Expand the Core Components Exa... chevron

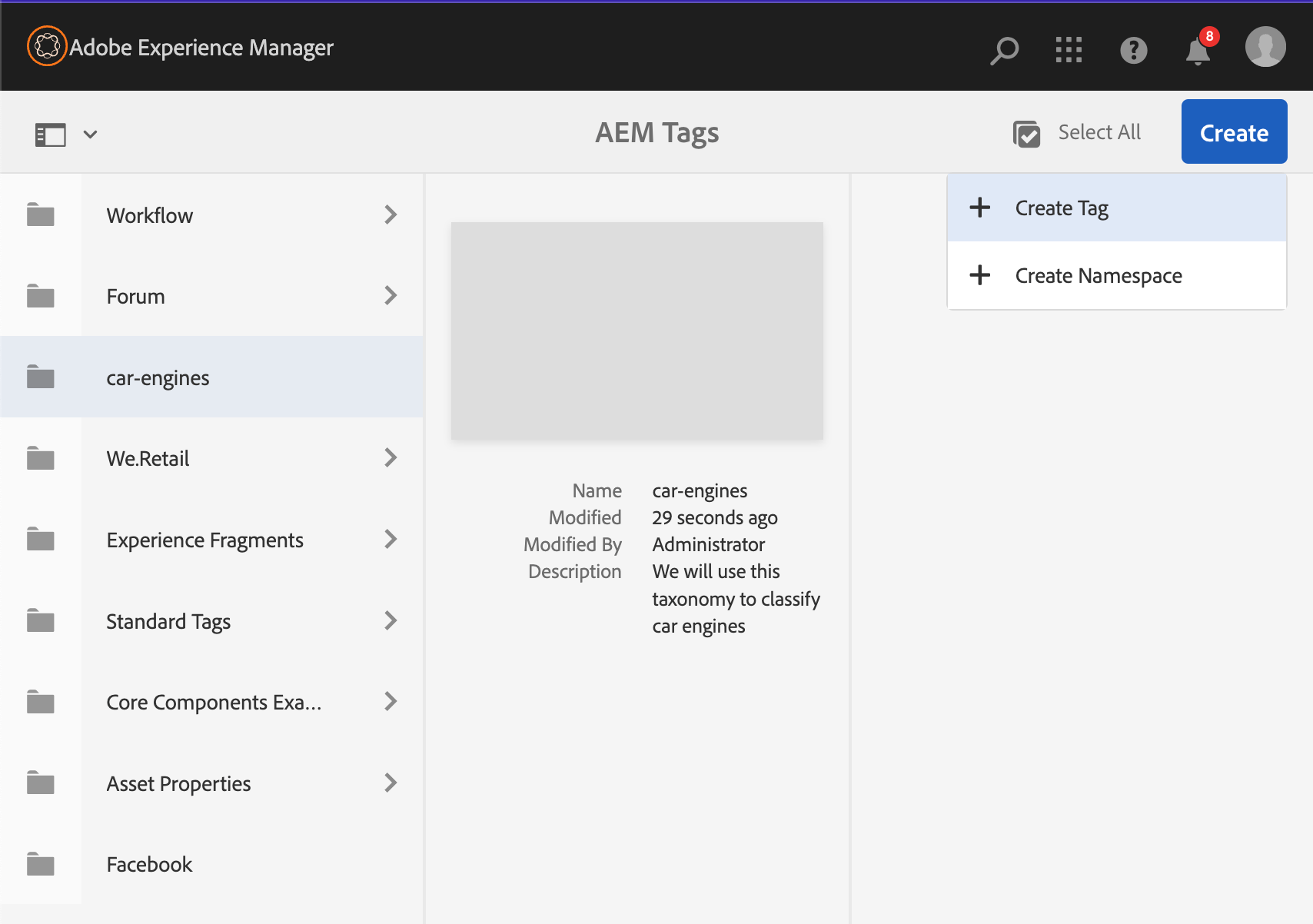coord(391,701)
